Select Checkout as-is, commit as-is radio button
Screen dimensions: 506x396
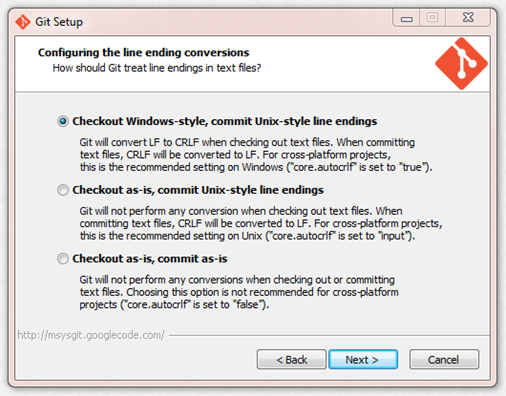[x=63, y=259]
